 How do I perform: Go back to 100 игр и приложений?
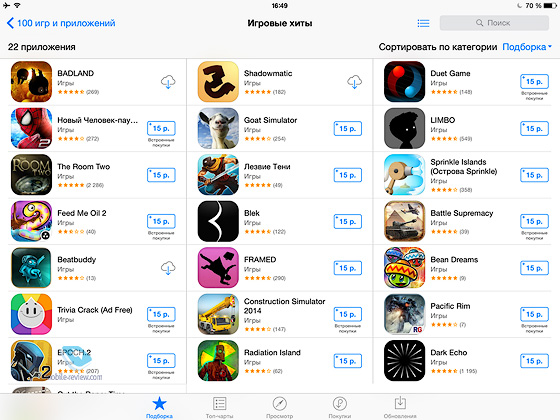click(x=61, y=23)
